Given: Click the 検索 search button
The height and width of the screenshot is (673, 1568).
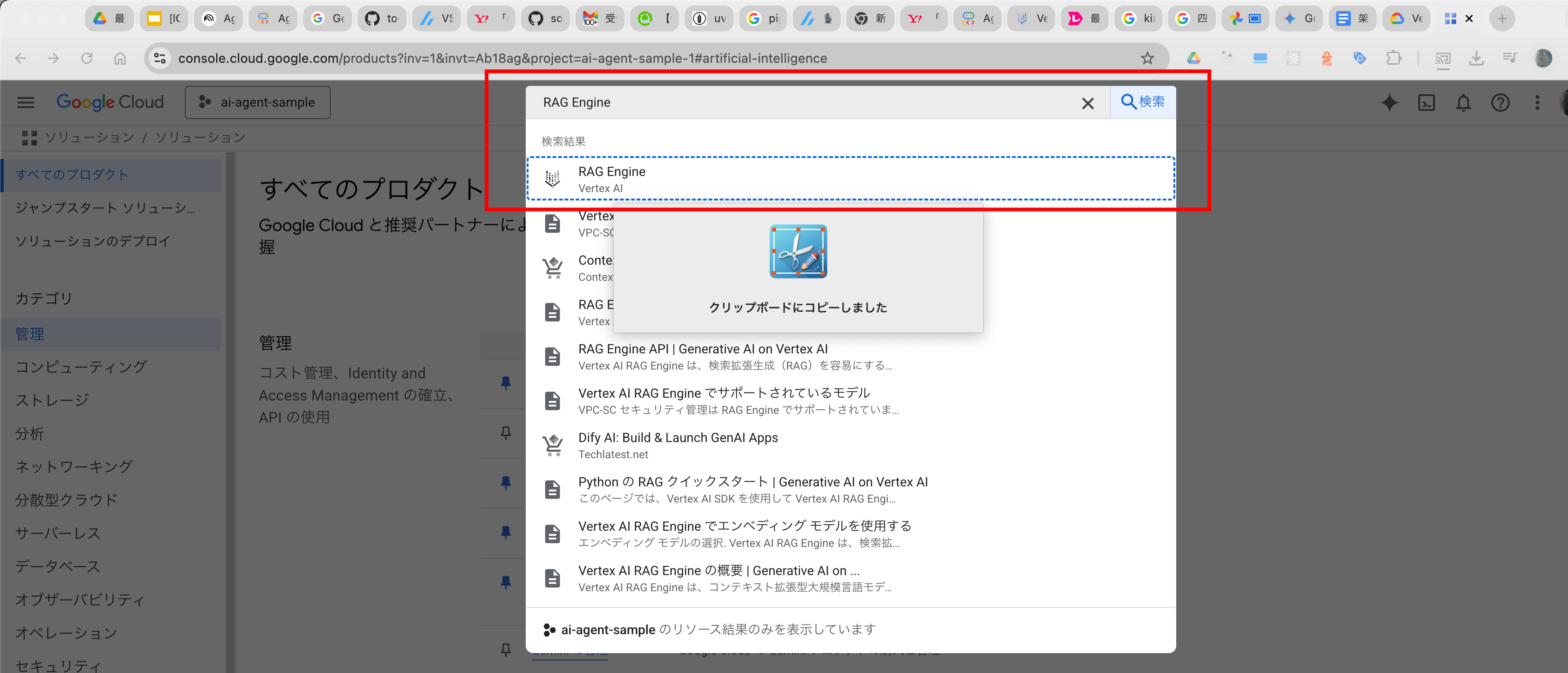Looking at the screenshot, I should (1143, 102).
